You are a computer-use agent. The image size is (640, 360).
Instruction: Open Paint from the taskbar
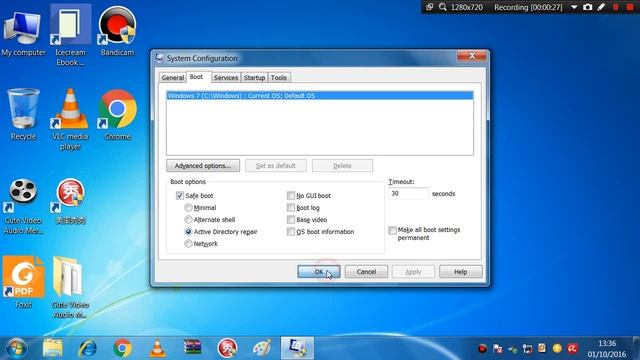[262, 348]
